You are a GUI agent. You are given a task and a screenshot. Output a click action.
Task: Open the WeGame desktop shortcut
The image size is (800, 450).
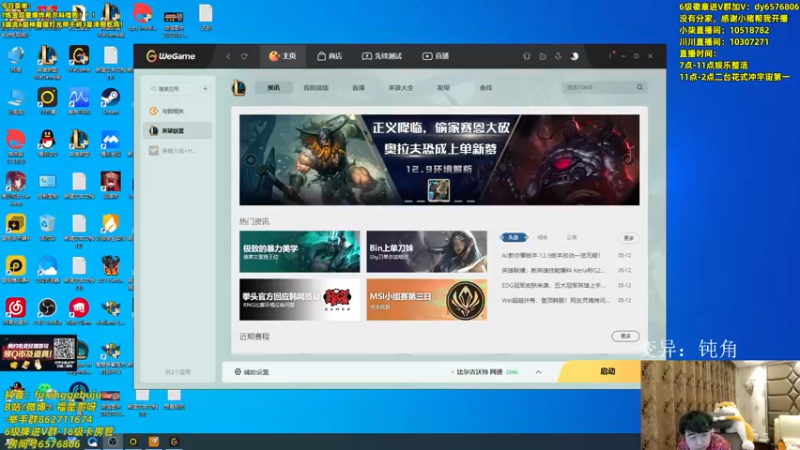coord(79,59)
